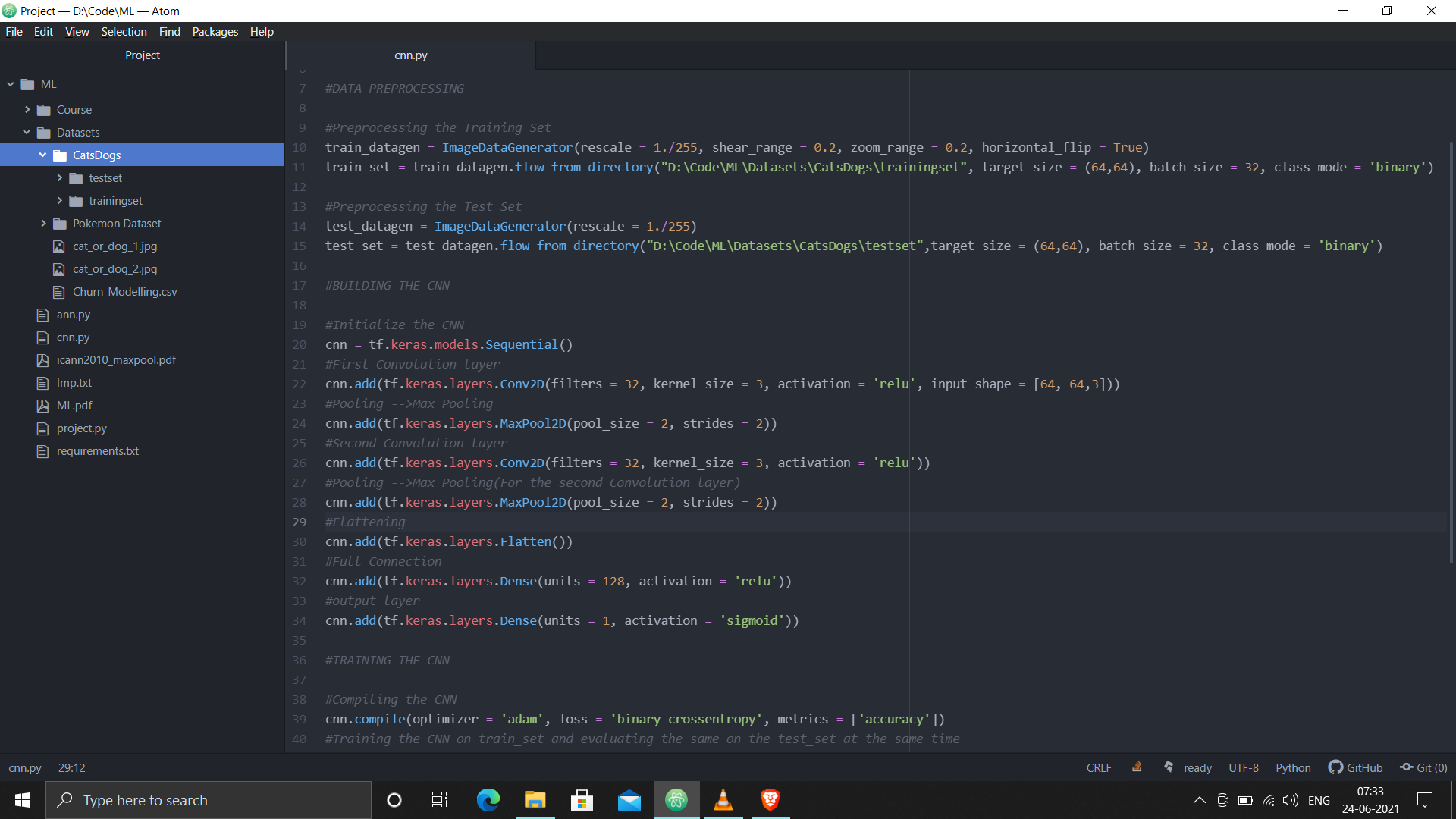Click Python language indicator in status bar
The image size is (1456, 819).
click(x=1293, y=767)
